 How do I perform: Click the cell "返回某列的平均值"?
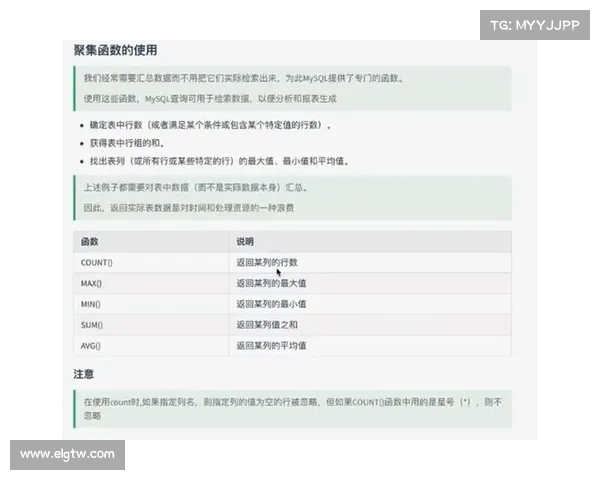(370, 346)
